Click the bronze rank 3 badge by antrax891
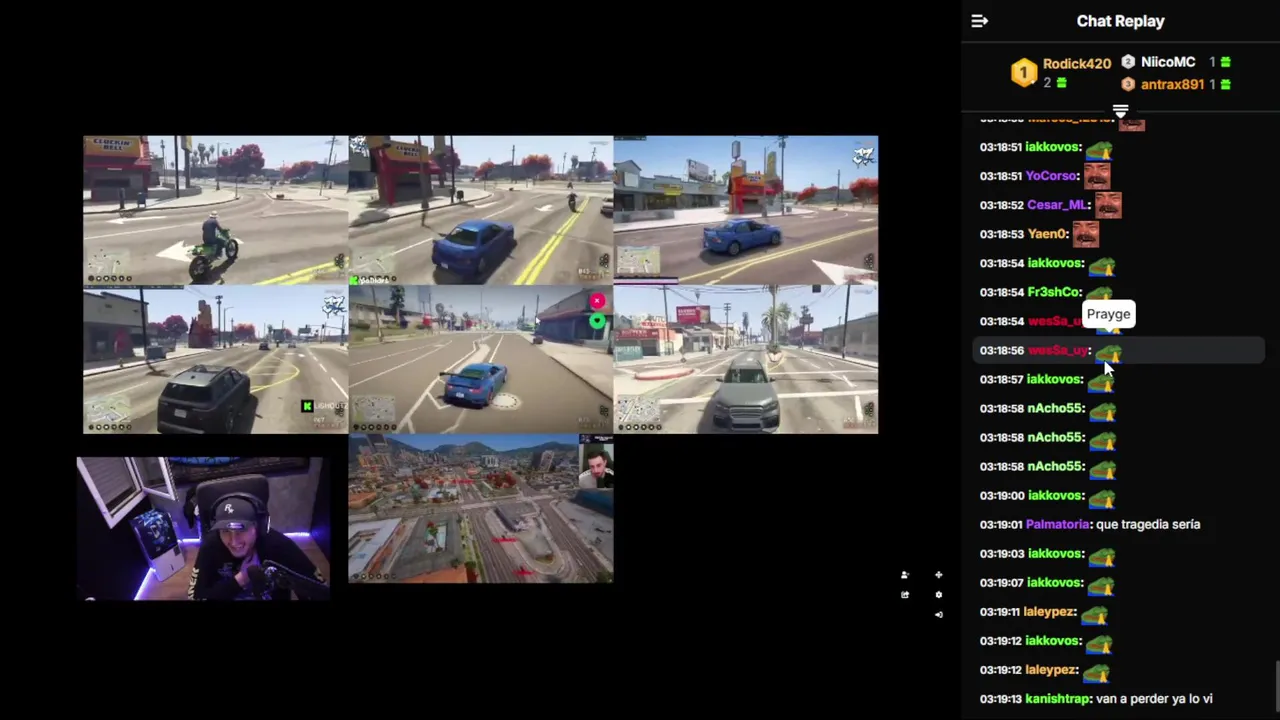 (1128, 85)
